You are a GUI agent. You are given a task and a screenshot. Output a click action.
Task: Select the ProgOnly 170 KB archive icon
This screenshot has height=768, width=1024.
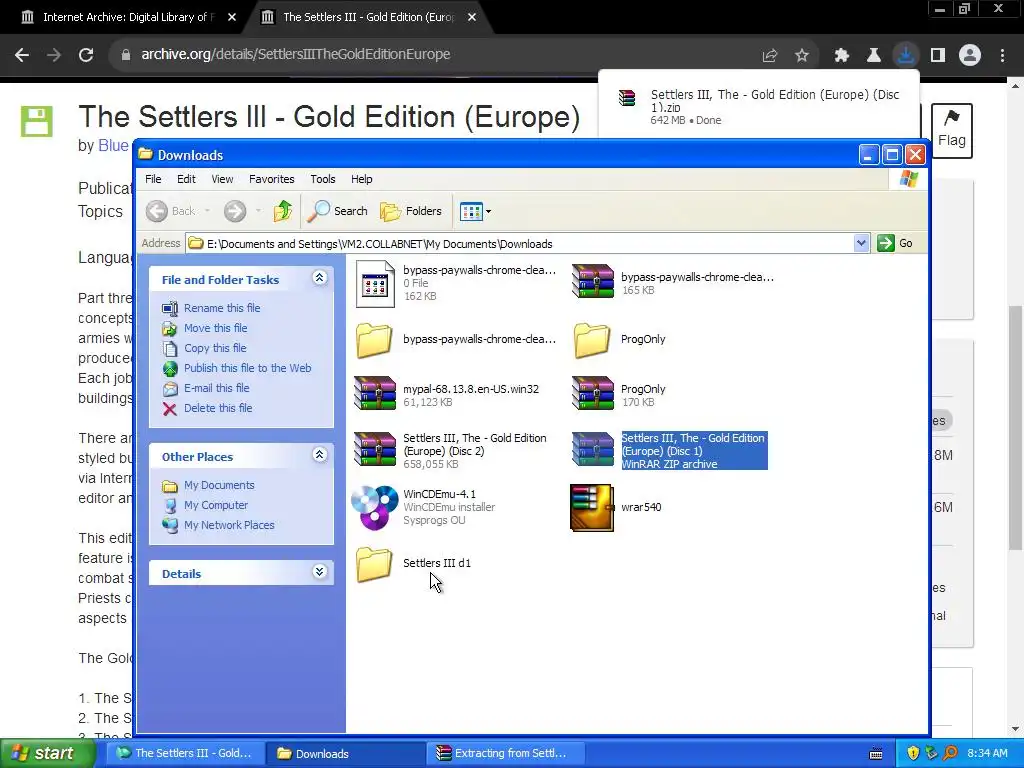(593, 393)
